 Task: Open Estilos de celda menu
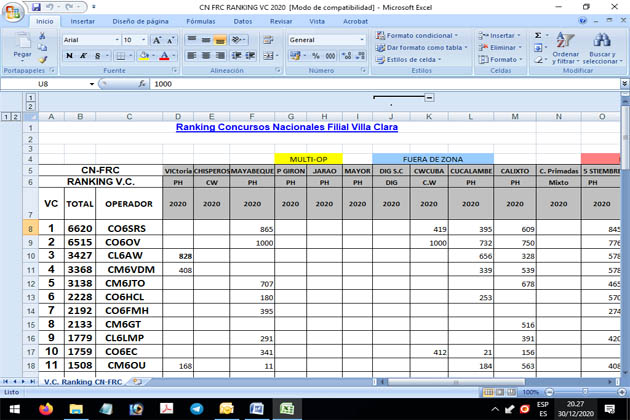[409, 59]
